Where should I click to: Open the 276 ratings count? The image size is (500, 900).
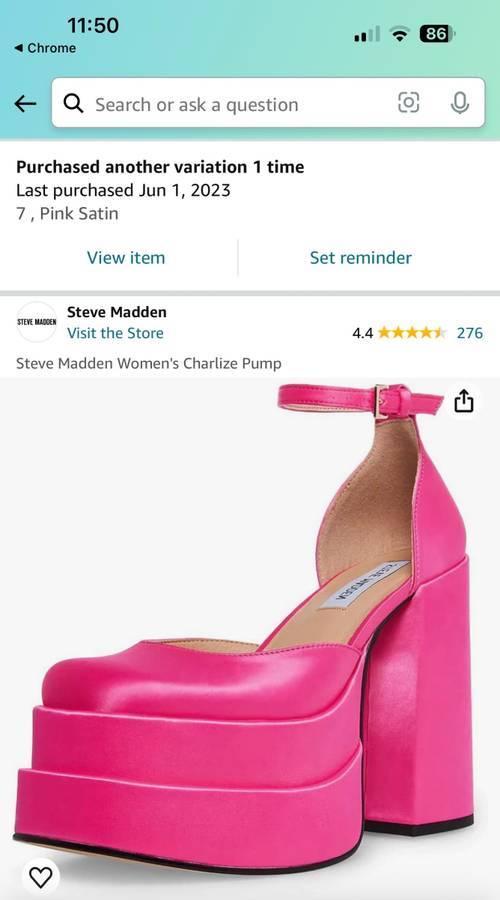pyautogui.click(x=470, y=333)
